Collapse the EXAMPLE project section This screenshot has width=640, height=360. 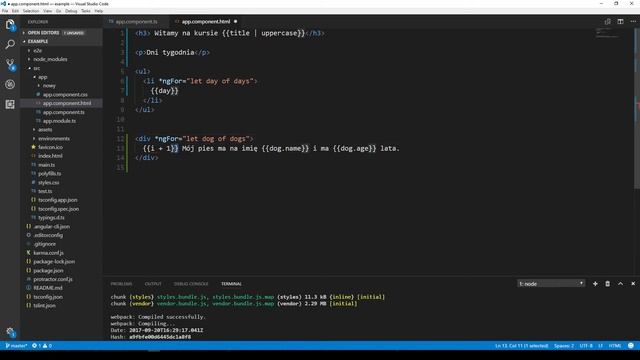tap(61, 42)
